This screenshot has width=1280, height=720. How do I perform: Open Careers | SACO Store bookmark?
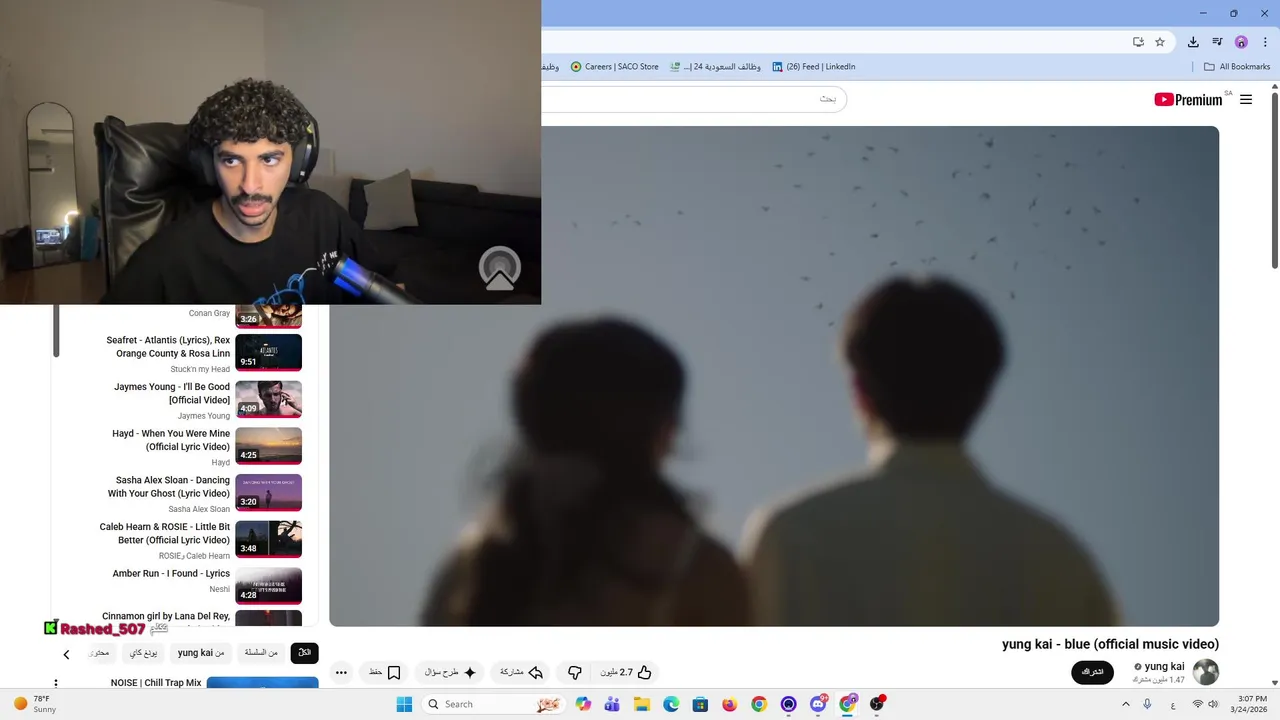click(614, 67)
